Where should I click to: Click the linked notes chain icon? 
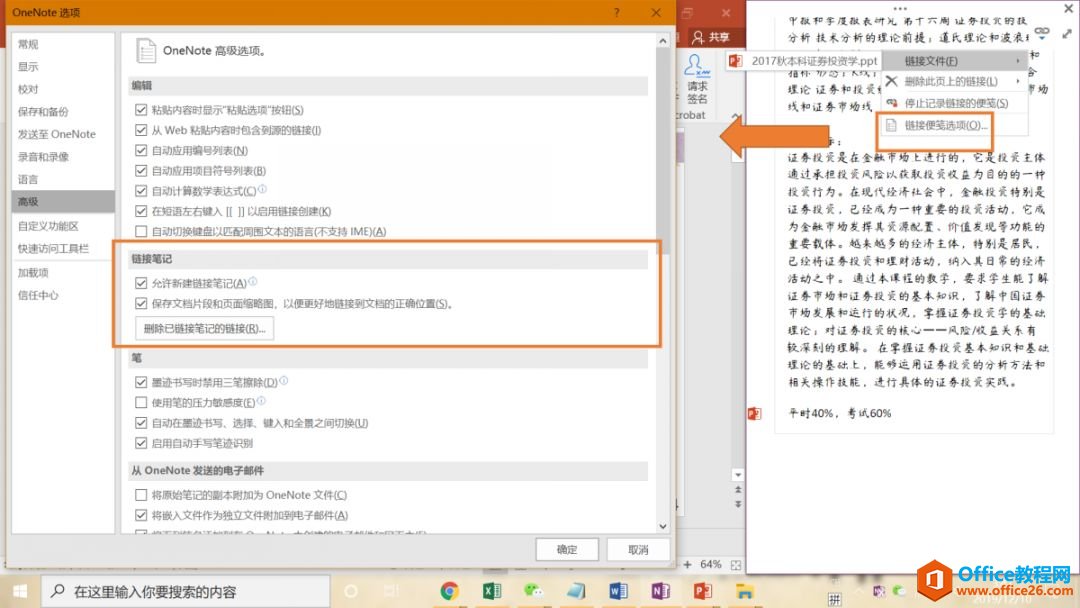click(x=1042, y=32)
